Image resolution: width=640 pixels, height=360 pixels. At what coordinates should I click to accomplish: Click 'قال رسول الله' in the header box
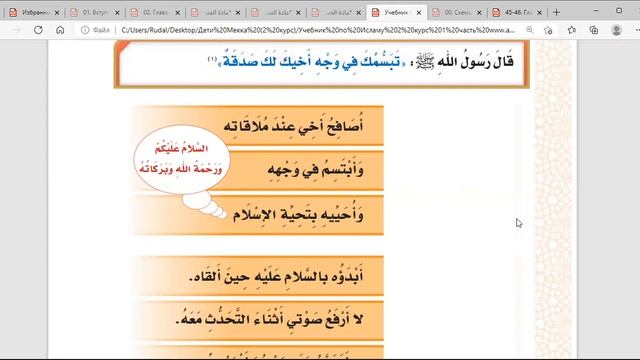[477, 62]
